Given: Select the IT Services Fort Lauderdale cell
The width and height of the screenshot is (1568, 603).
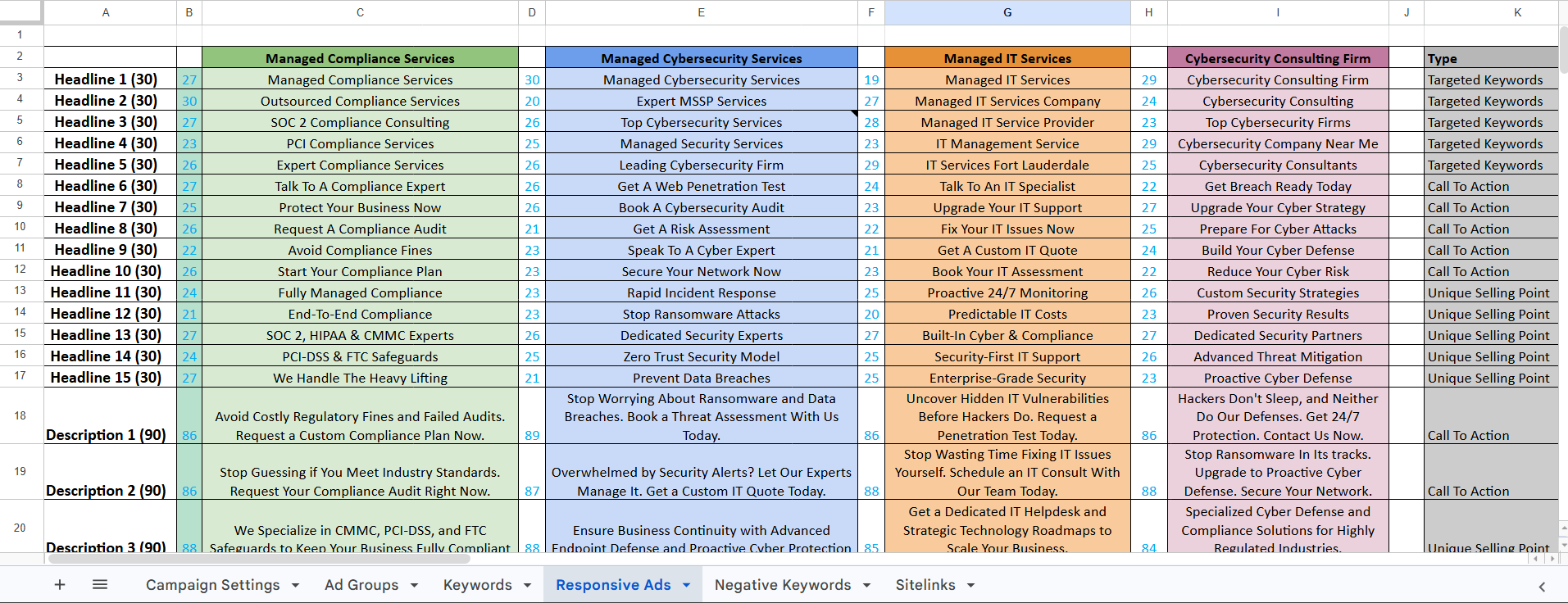Looking at the screenshot, I should (1007, 164).
